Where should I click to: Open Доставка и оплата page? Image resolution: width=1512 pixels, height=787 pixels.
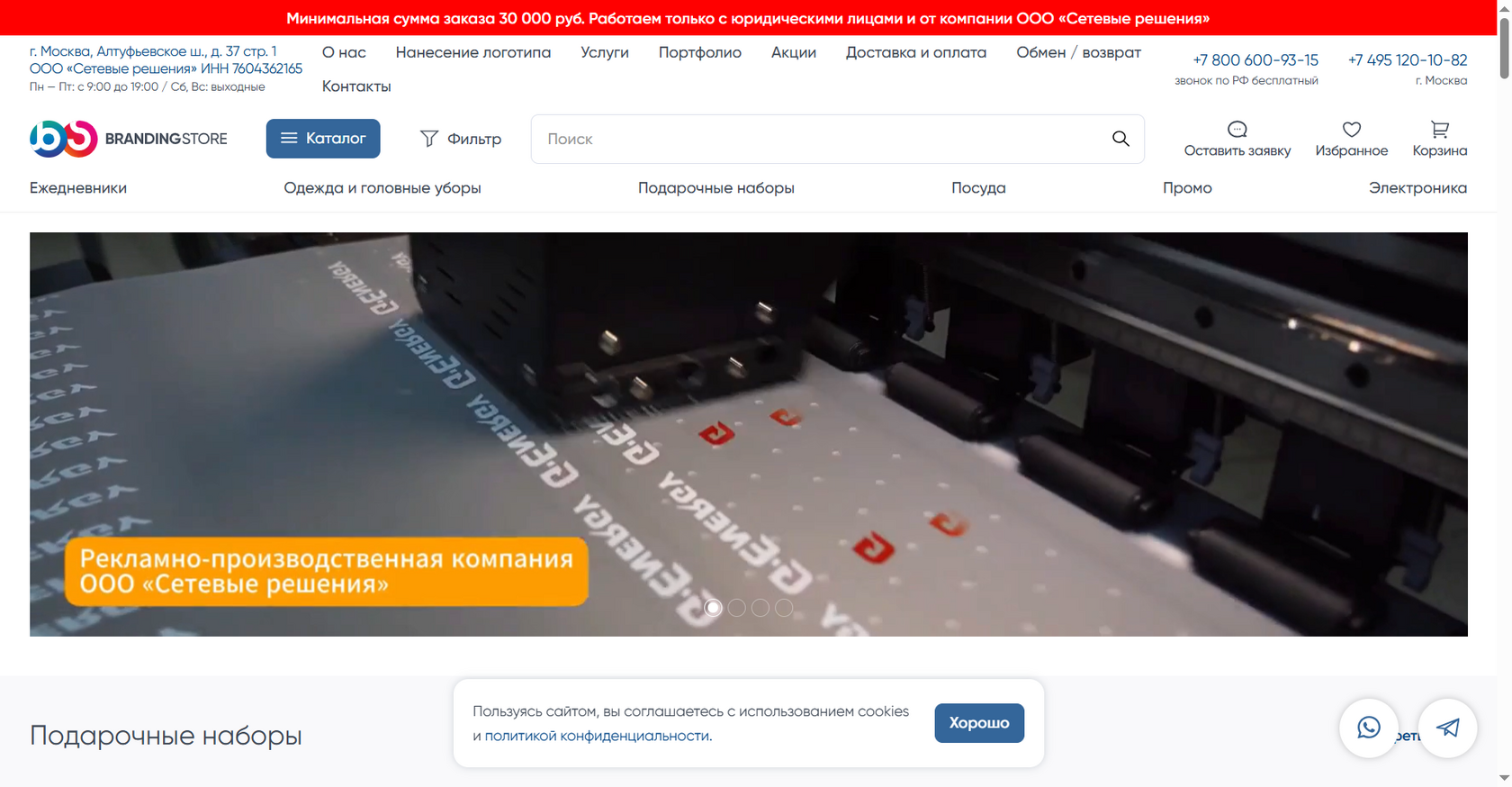tap(916, 52)
